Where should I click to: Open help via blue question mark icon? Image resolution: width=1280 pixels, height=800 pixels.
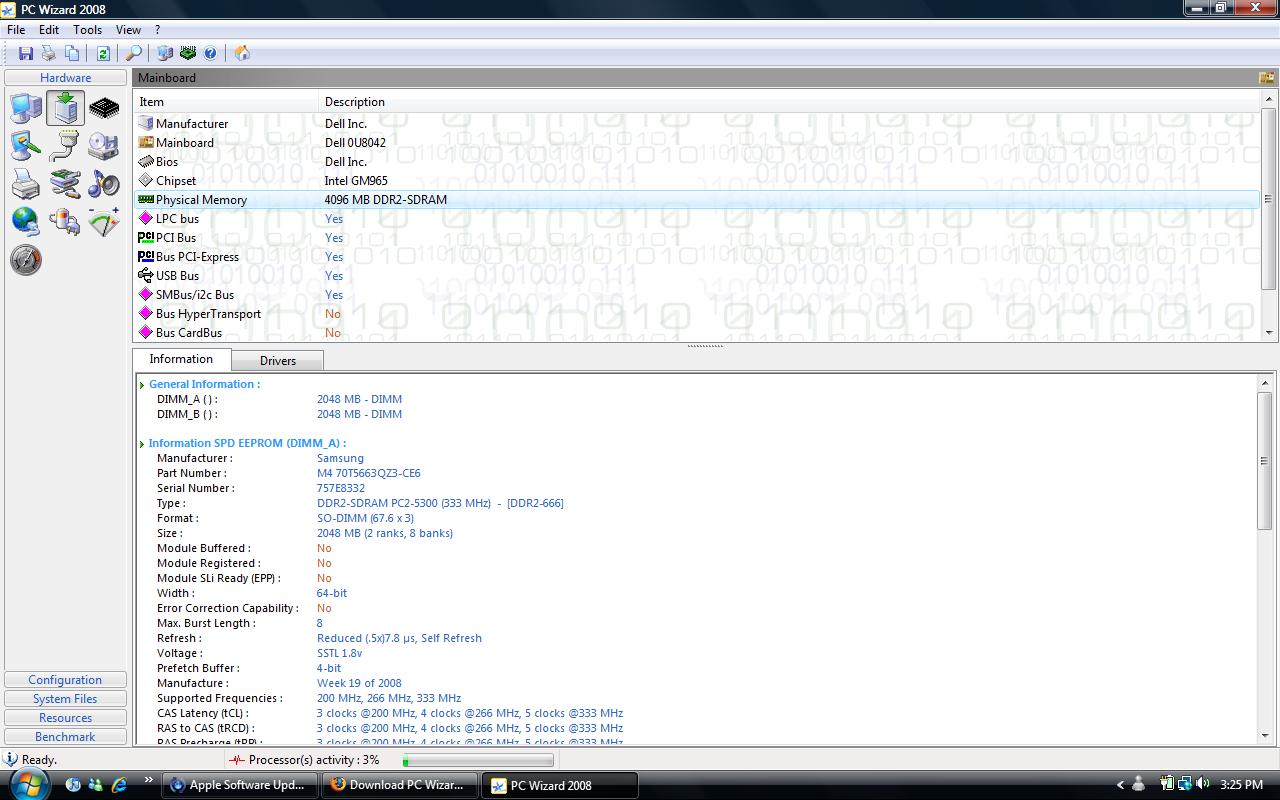tap(211, 53)
